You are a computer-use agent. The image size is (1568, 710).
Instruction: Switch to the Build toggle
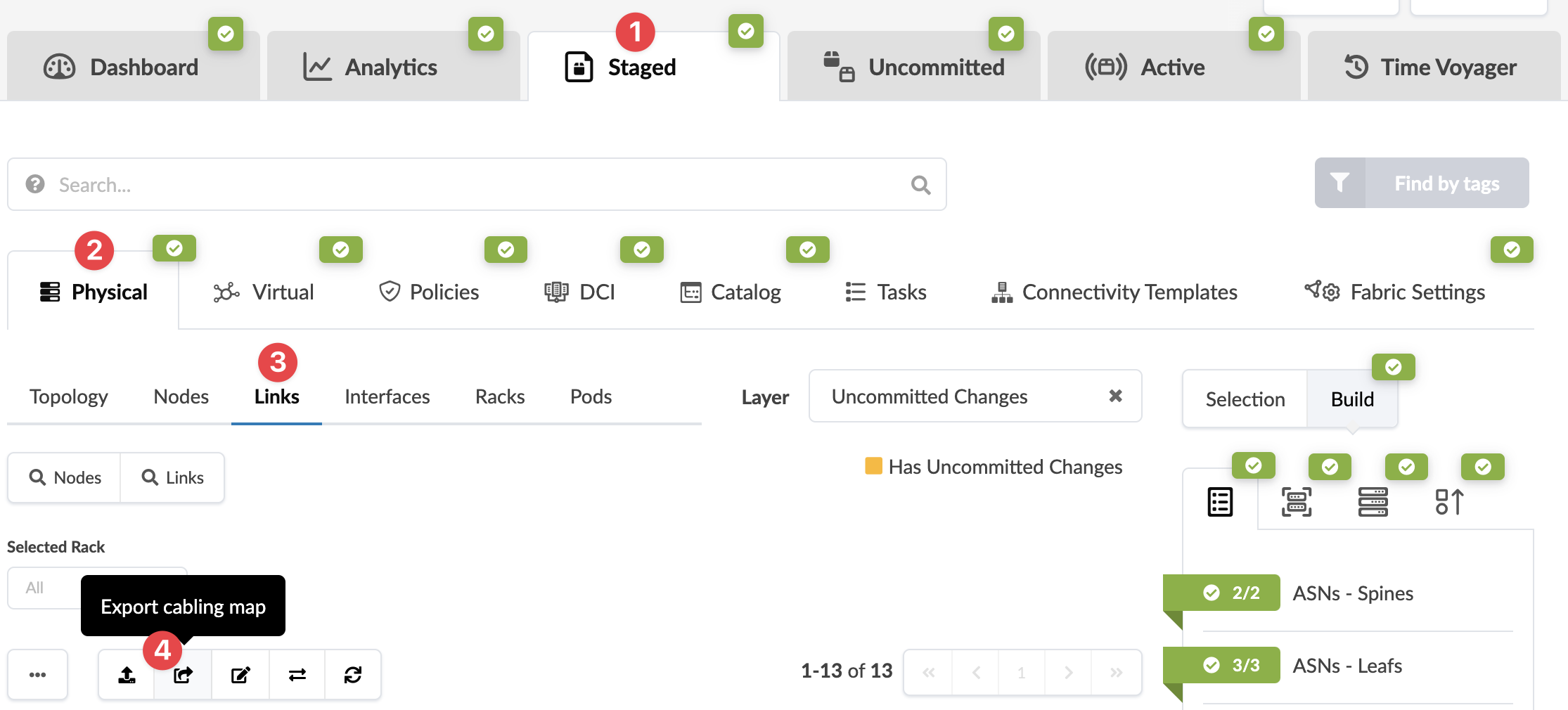pyautogui.click(x=1352, y=399)
